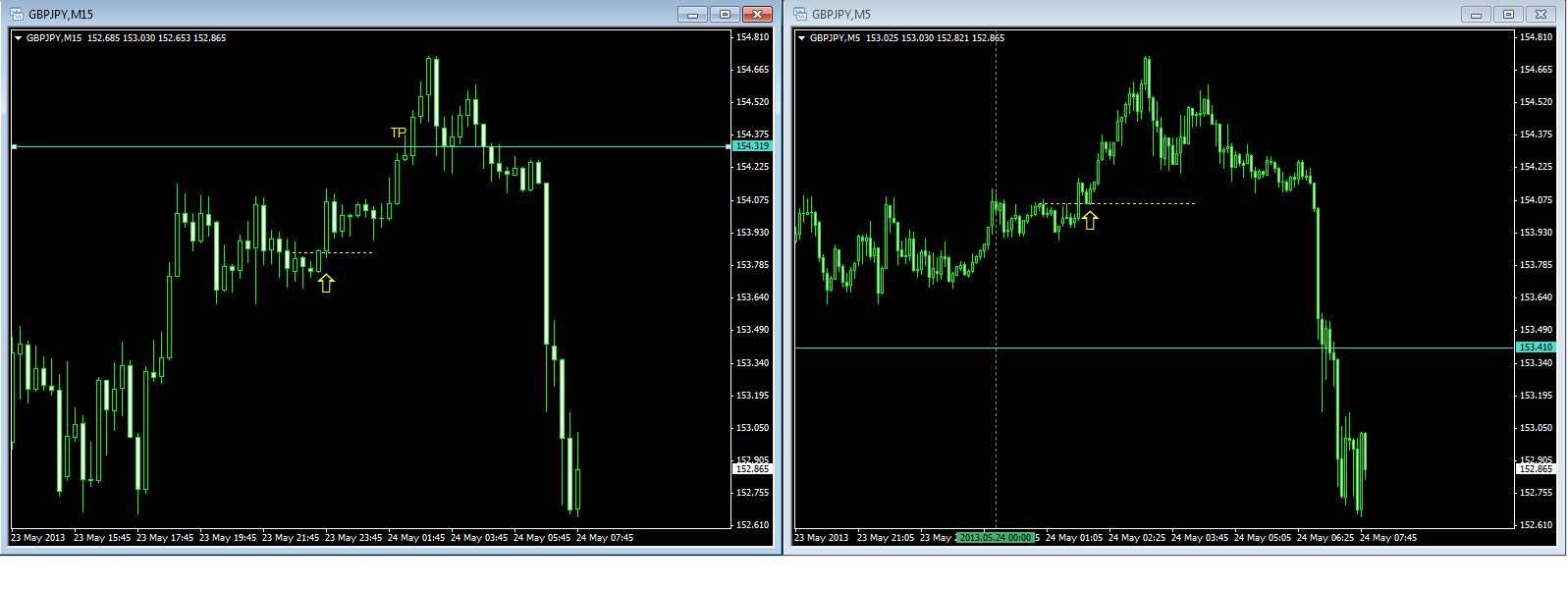Open the triangle menu beside GBPJPY,M15 chart label

[18, 38]
